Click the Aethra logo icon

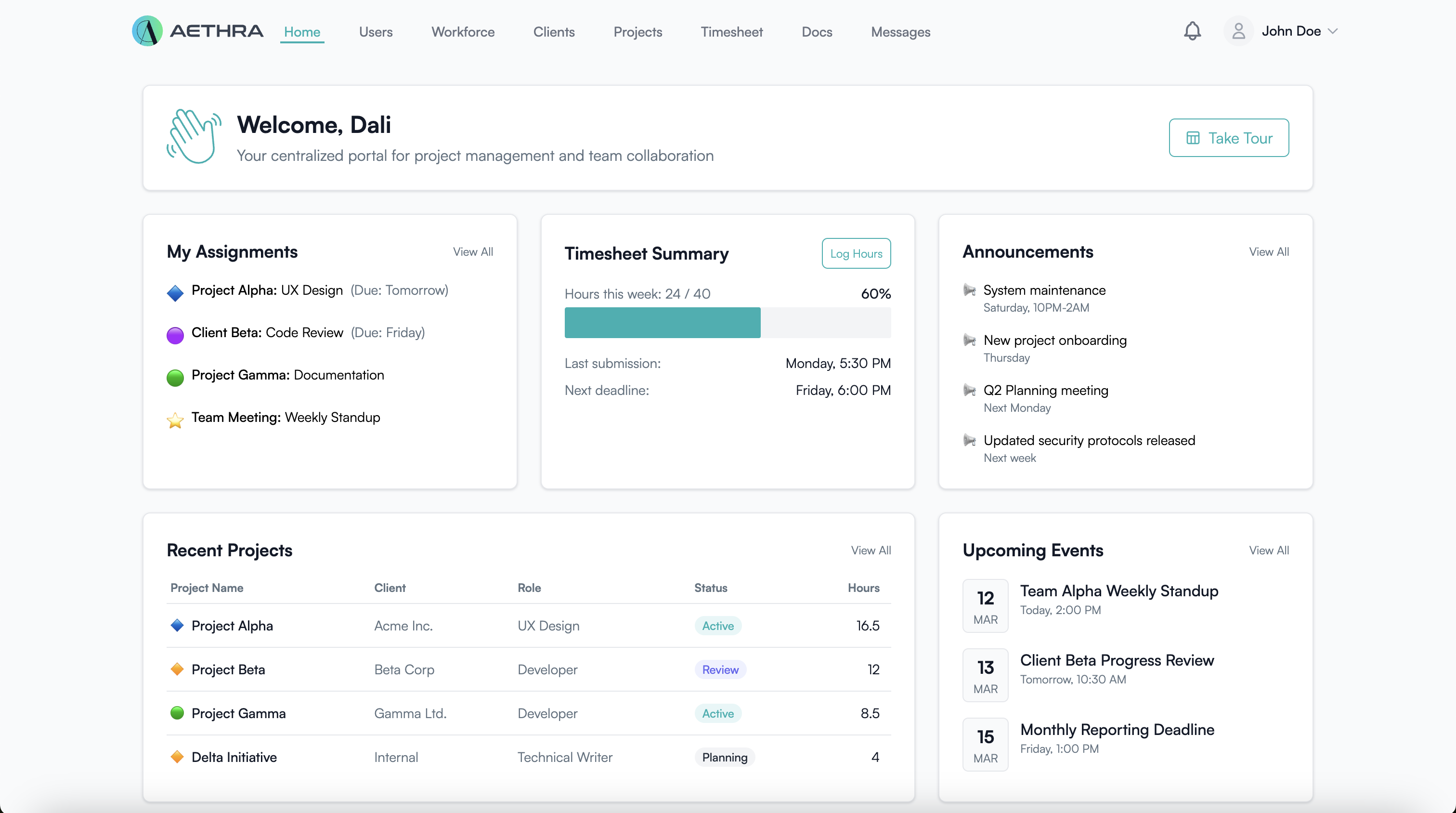click(147, 31)
